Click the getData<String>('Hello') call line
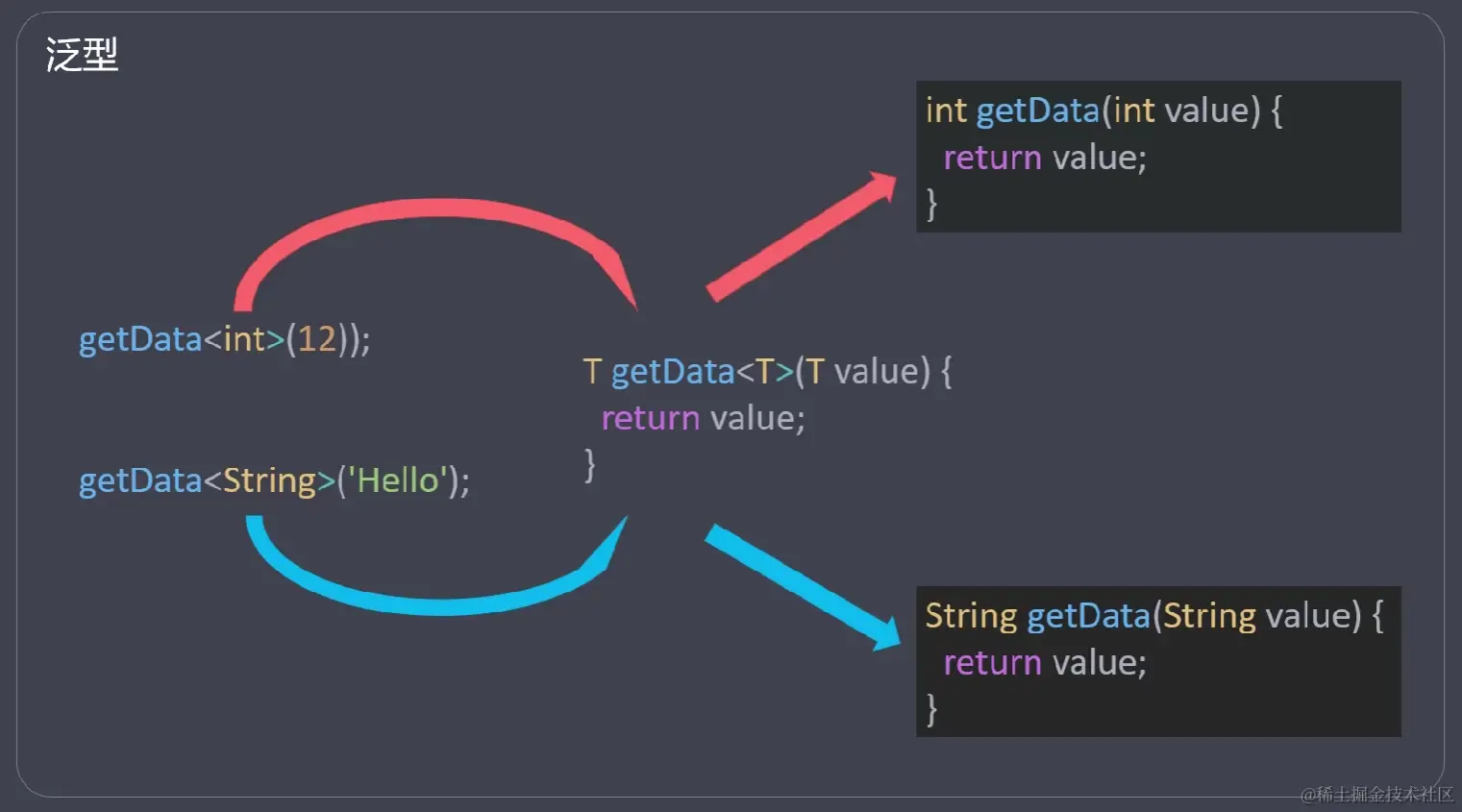The image size is (1462, 812). [x=274, y=480]
